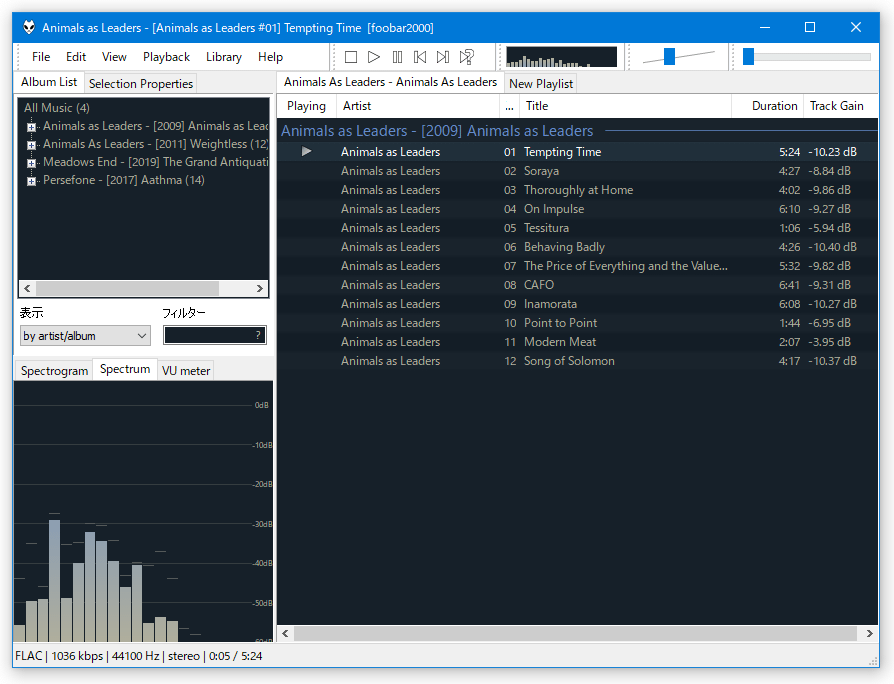The width and height of the screenshot is (894, 684).
Task: Click the foobar2000 alien logo icon
Action: [x=29, y=27]
